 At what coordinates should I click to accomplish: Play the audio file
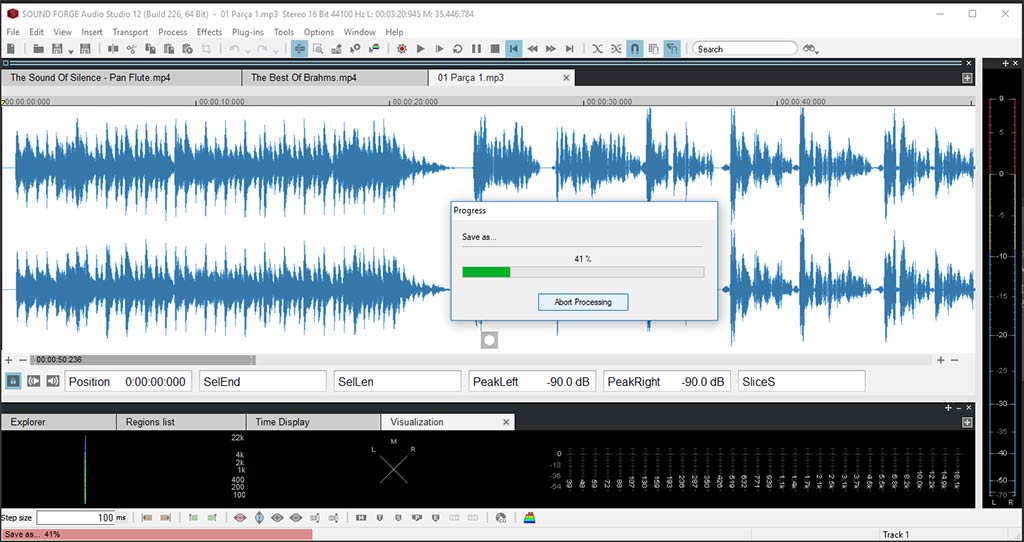coord(421,49)
